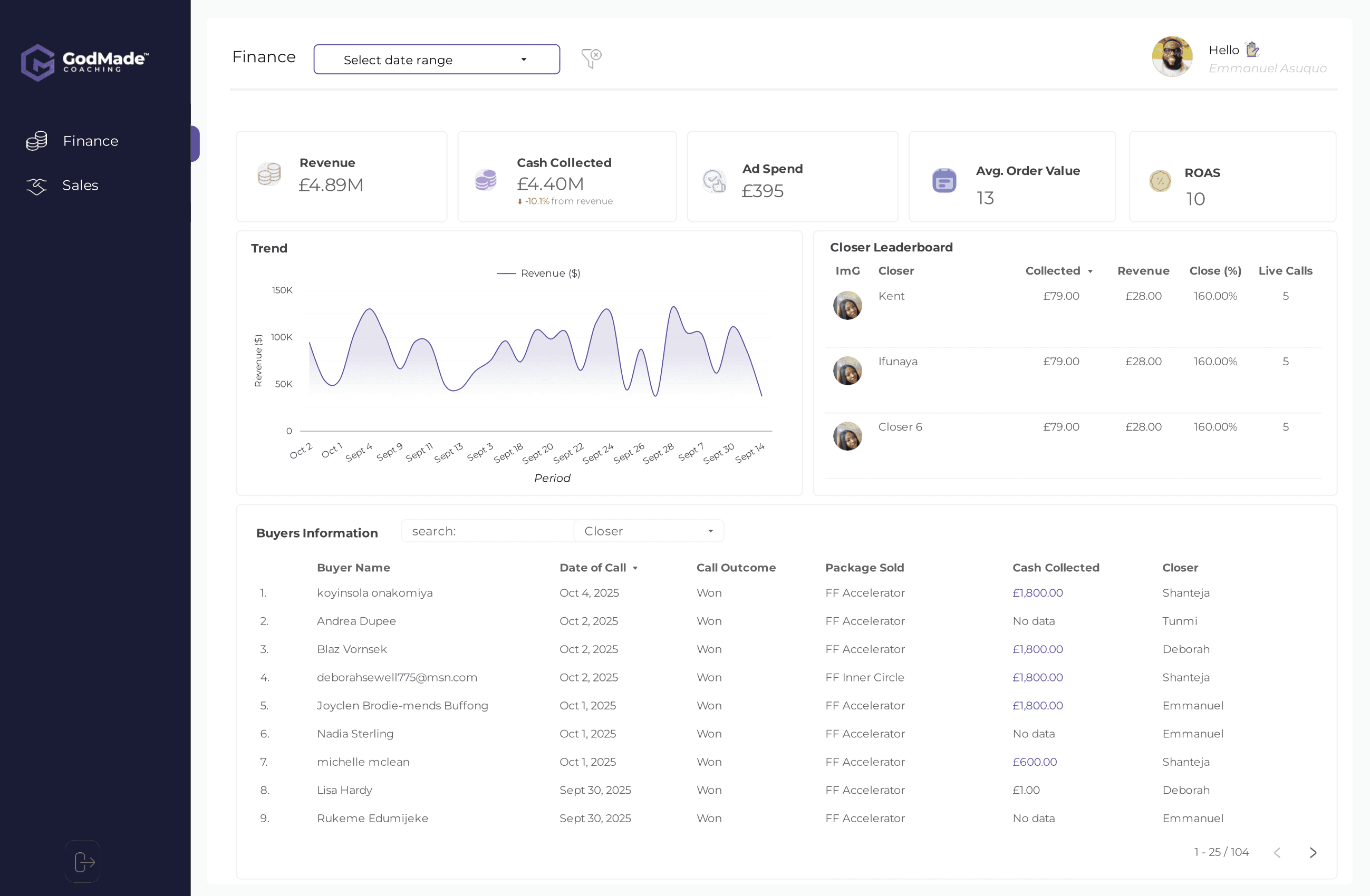Click the Ad Spend icon
Screen dimensions: 1370x896
[x=715, y=181]
